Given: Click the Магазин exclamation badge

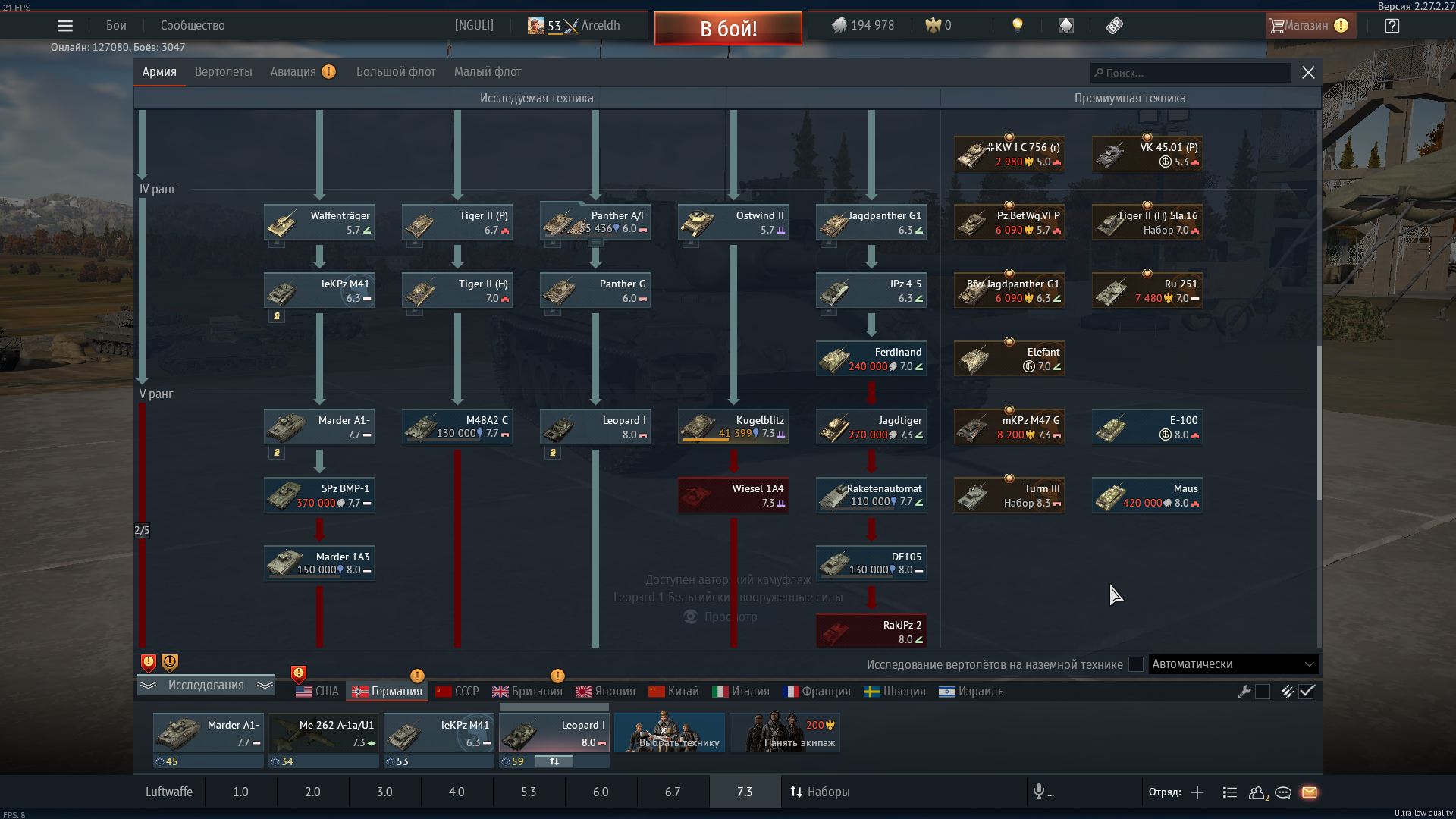Looking at the screenshot, I should click(x=1341, y=26).
